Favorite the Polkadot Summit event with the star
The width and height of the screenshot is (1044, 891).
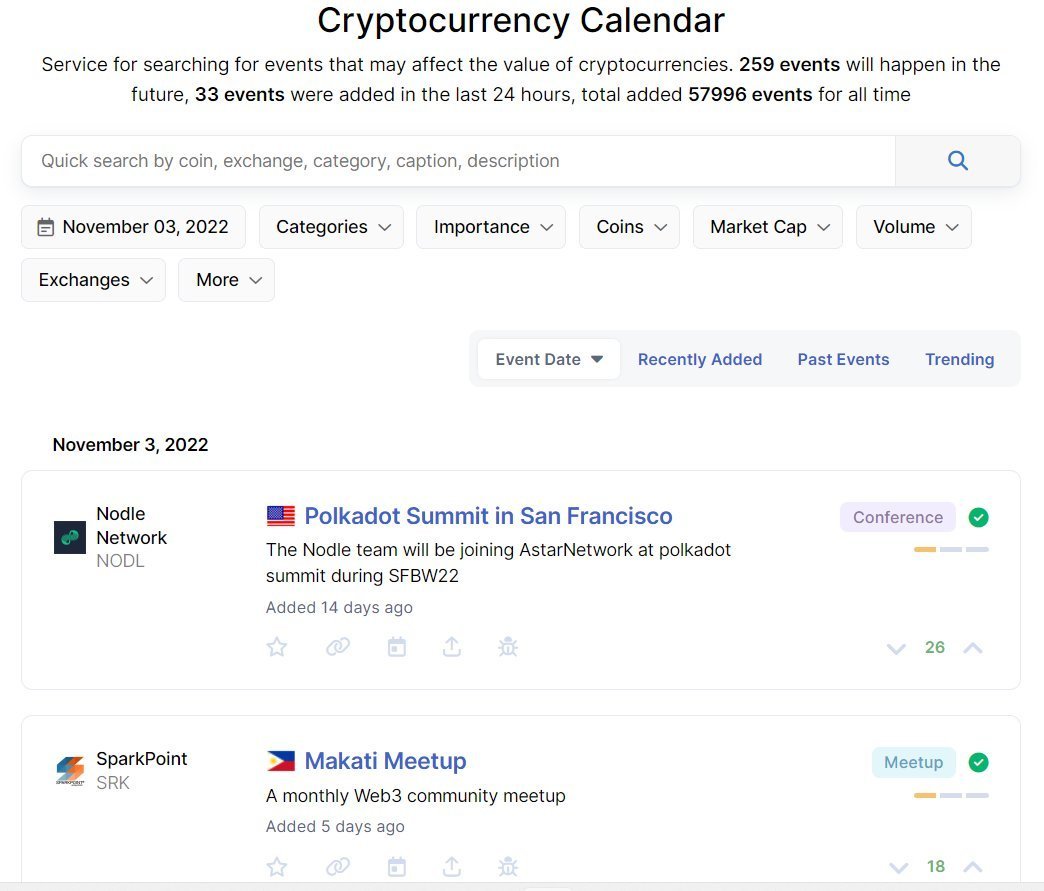[277, 647]
